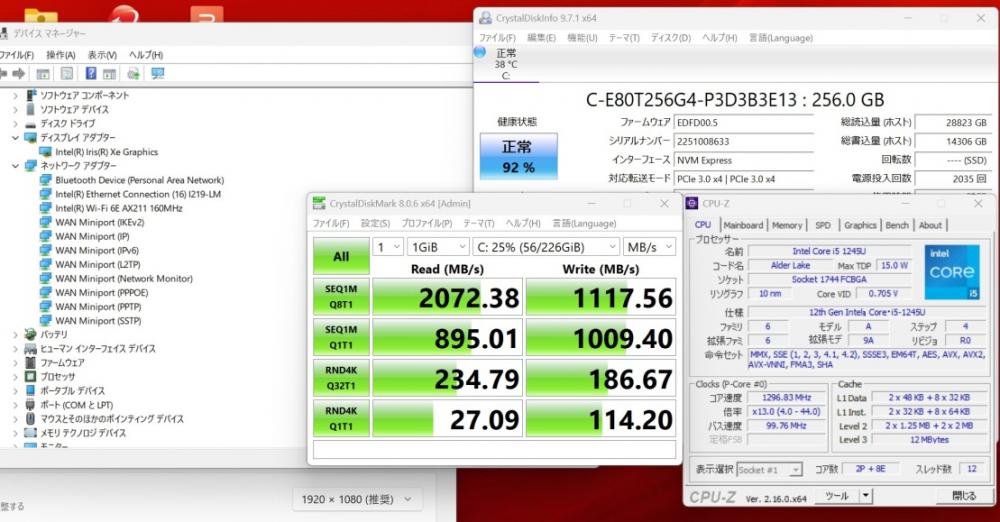Click the scan hardware monitor icon in toolbar
Viewport: 1000px width, 522px height.
158,73
